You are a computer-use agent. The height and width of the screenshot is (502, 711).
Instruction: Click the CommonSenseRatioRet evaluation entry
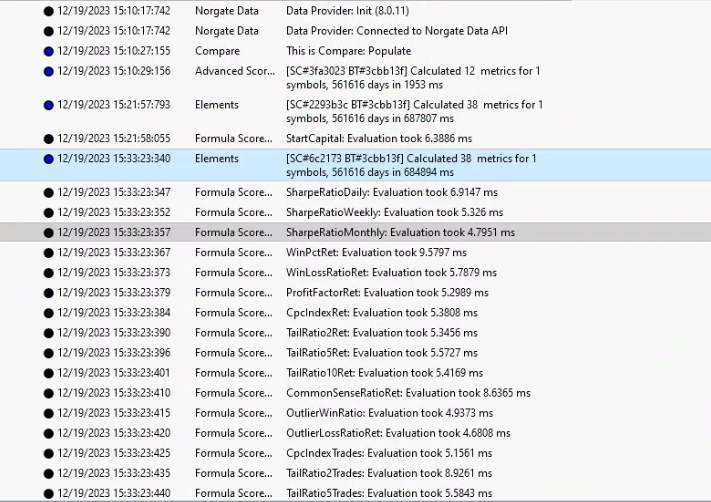(x=408, y=393)
